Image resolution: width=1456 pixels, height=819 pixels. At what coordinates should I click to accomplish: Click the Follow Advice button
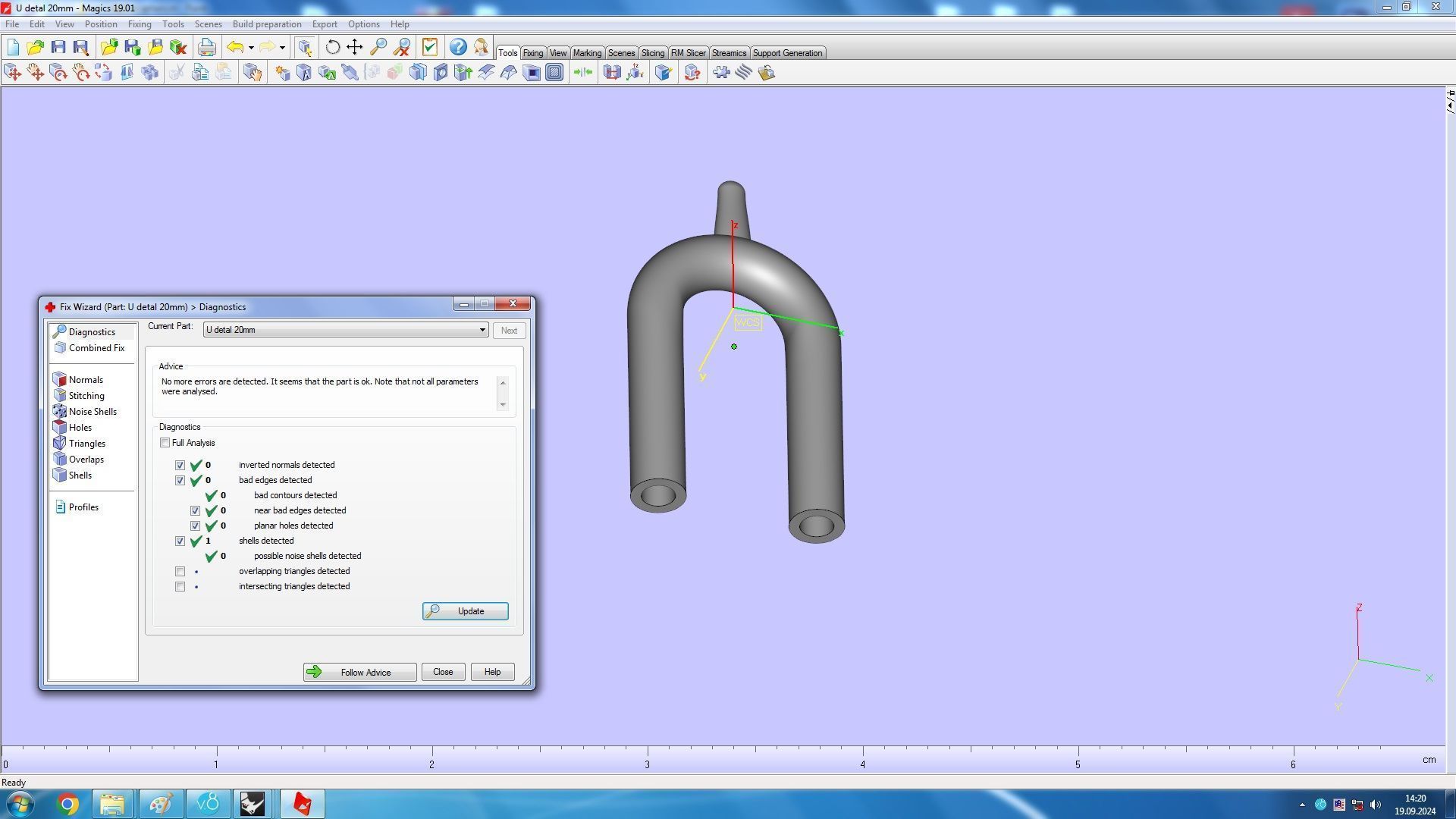[x=359, y=673]
